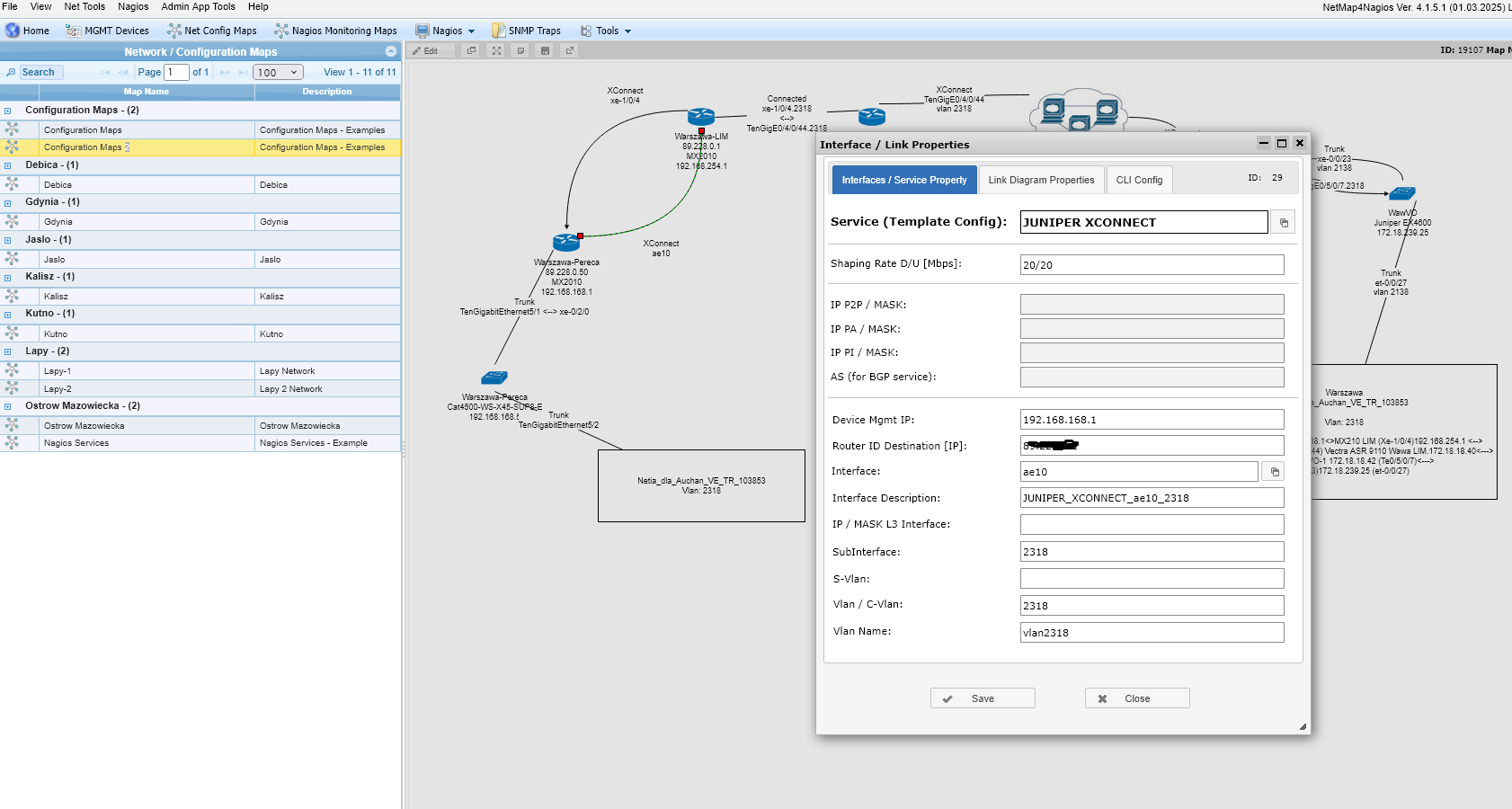
Task: Click the SubInterface field showing 2318
Action: (1152, 552)
